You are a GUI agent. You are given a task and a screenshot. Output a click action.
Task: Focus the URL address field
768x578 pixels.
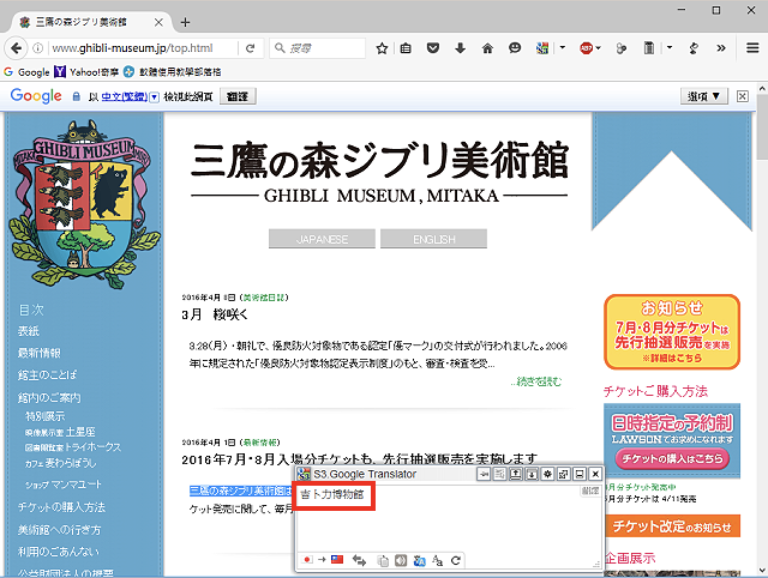coord(142,48)
